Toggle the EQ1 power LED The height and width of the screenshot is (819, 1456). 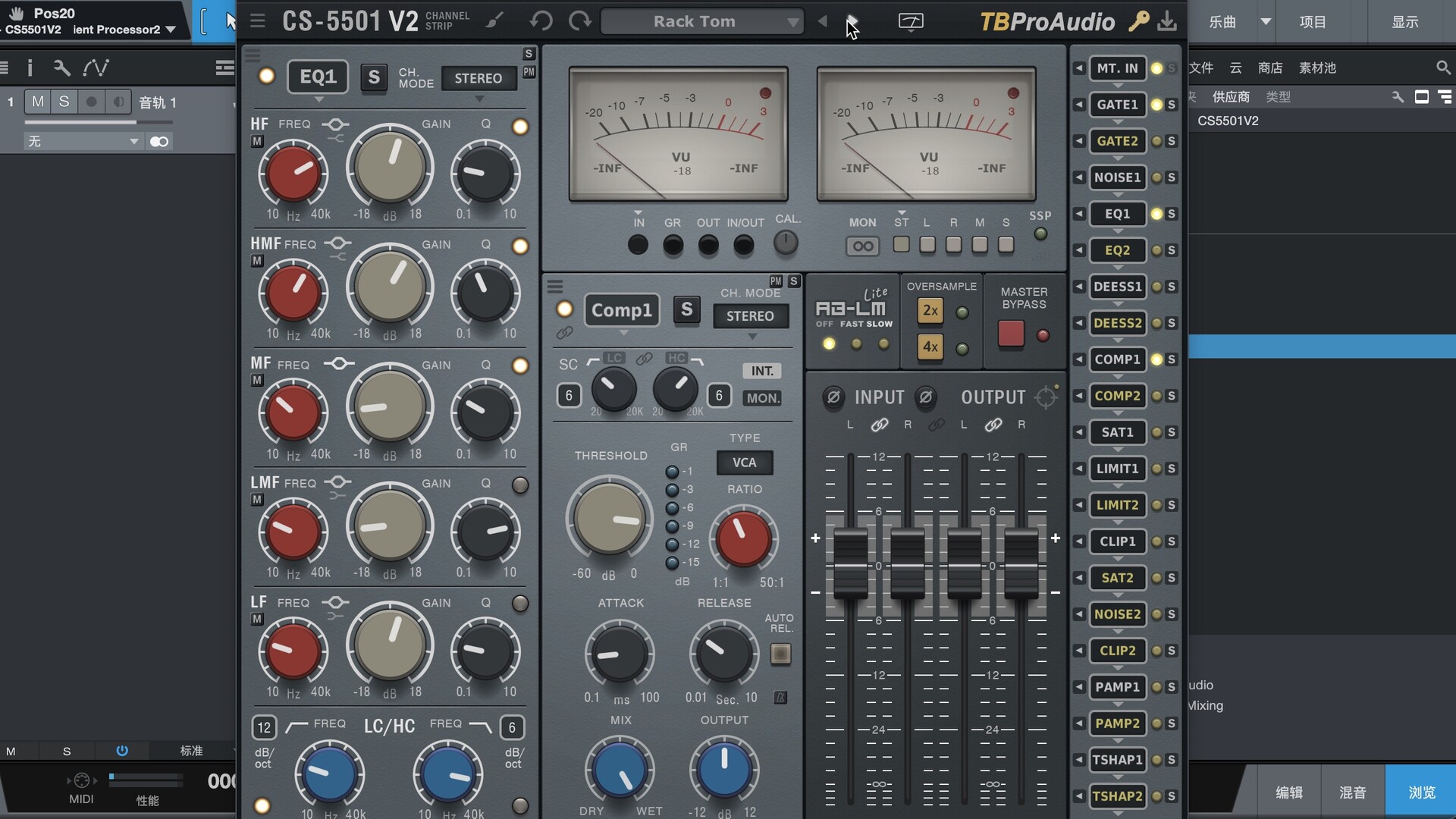266,76
